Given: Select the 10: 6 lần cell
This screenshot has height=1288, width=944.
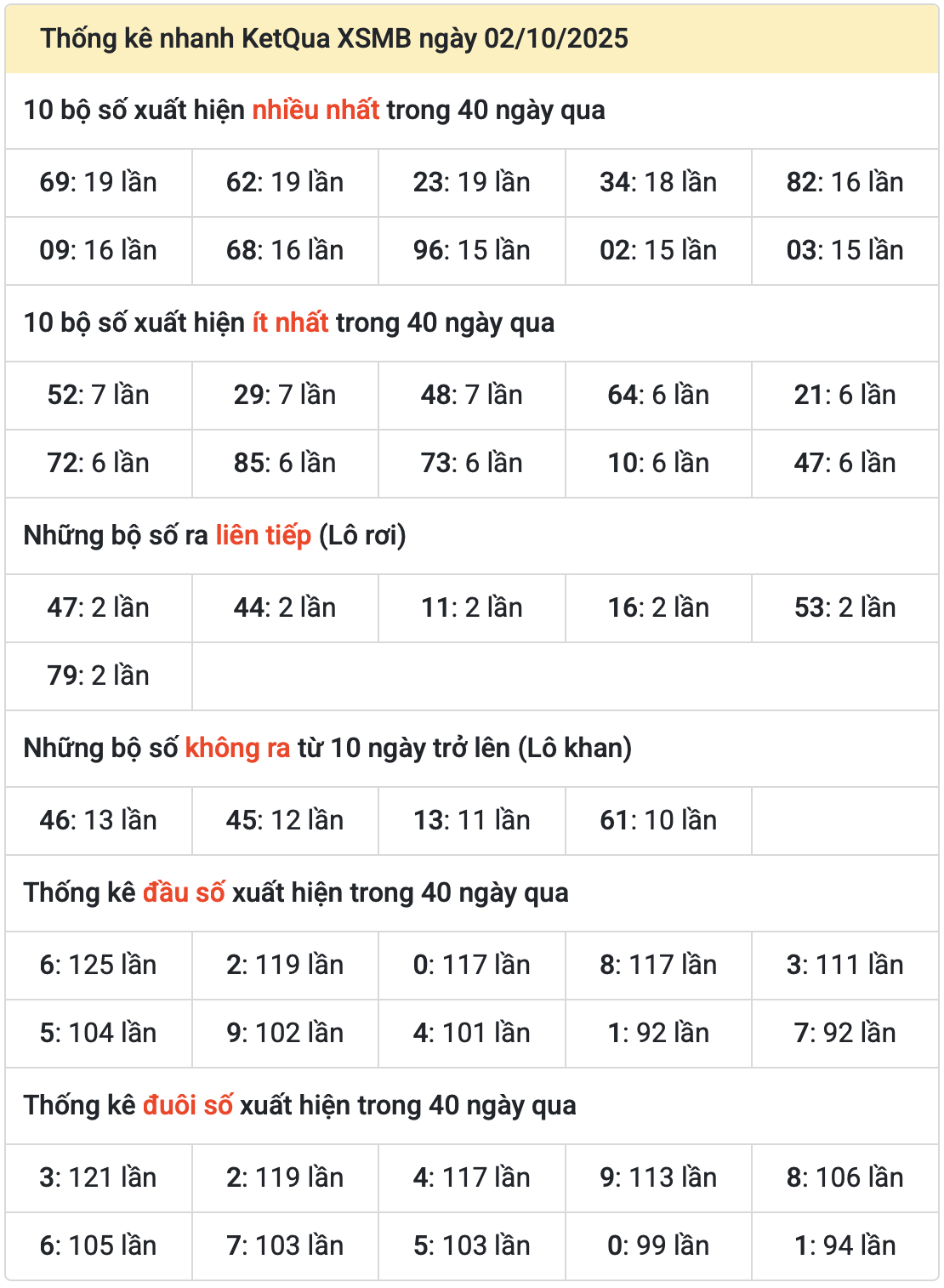Looking at the screenshot, I should [x=658, y=463].
